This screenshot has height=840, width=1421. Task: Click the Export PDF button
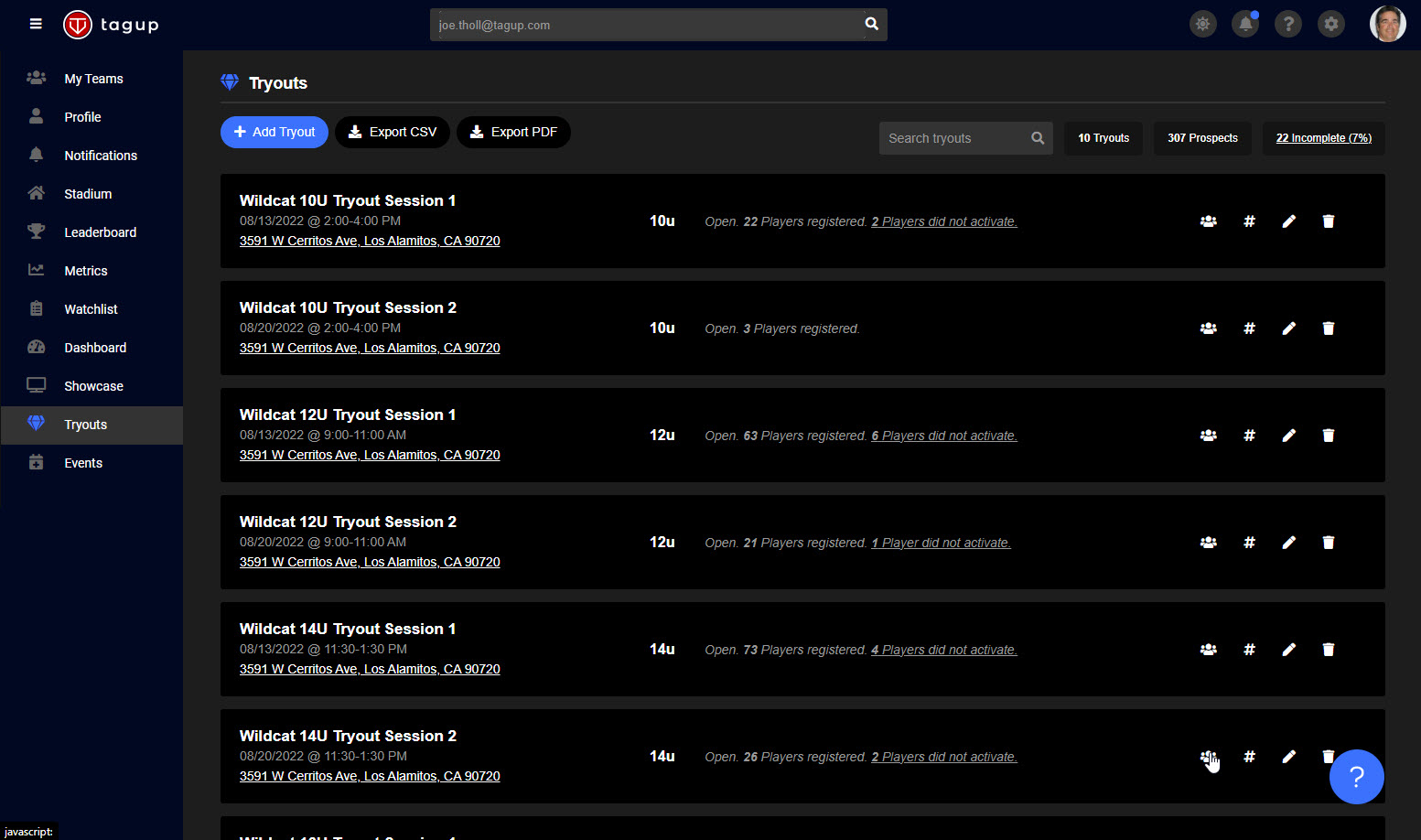pos(513,132)
